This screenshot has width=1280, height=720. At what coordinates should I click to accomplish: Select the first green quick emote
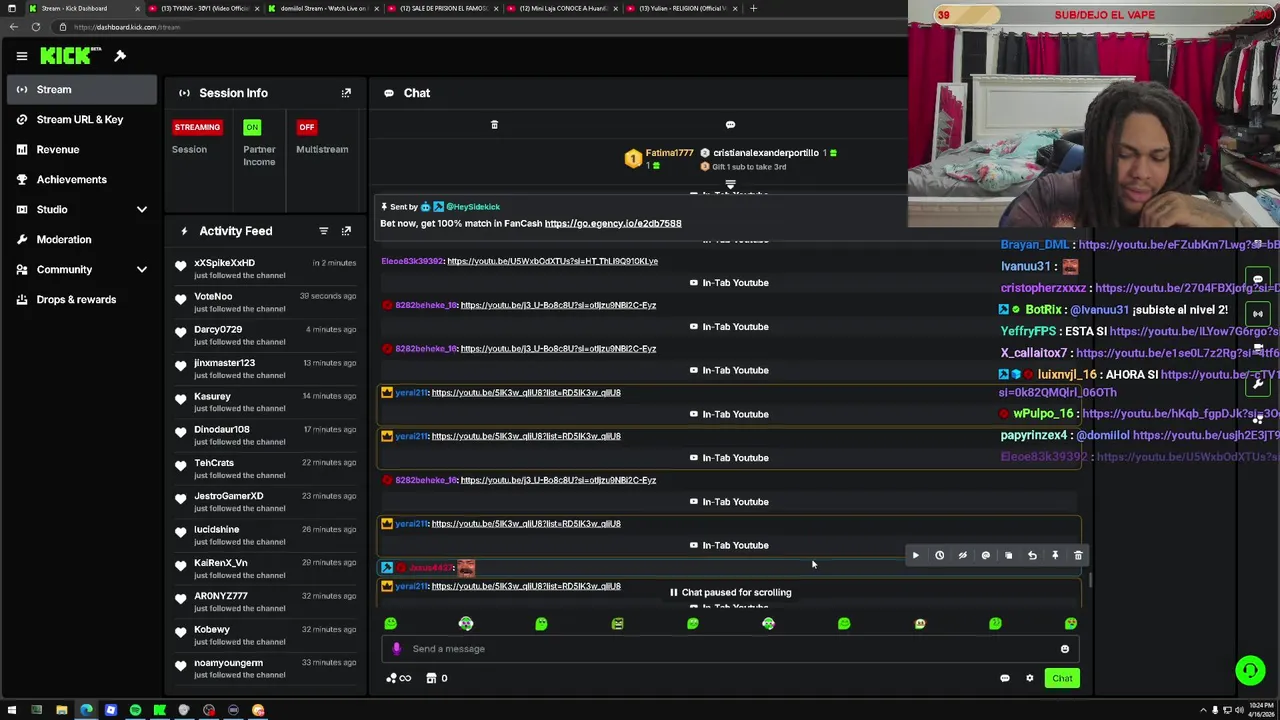pos(390,624)
